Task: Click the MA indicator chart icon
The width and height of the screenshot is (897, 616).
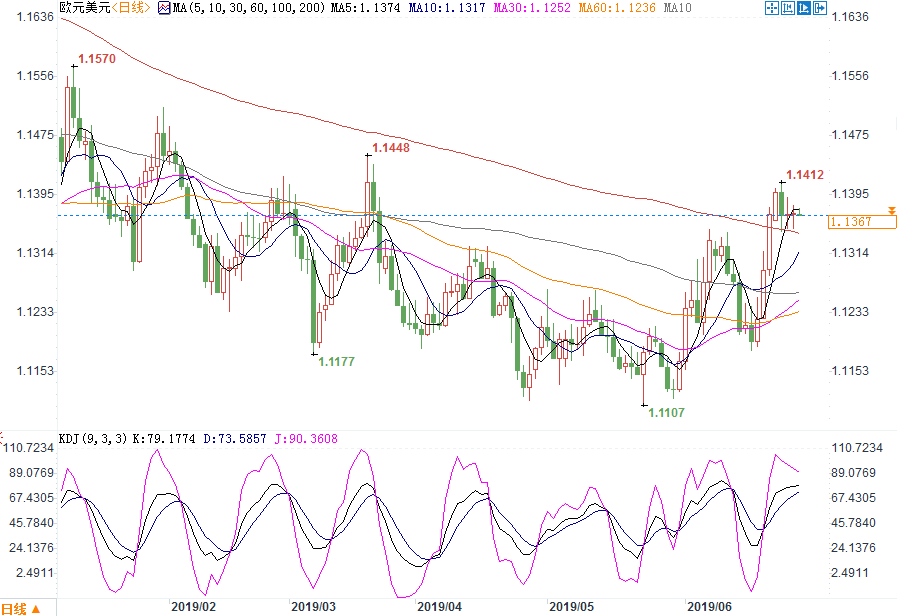Action: [165, 8]
